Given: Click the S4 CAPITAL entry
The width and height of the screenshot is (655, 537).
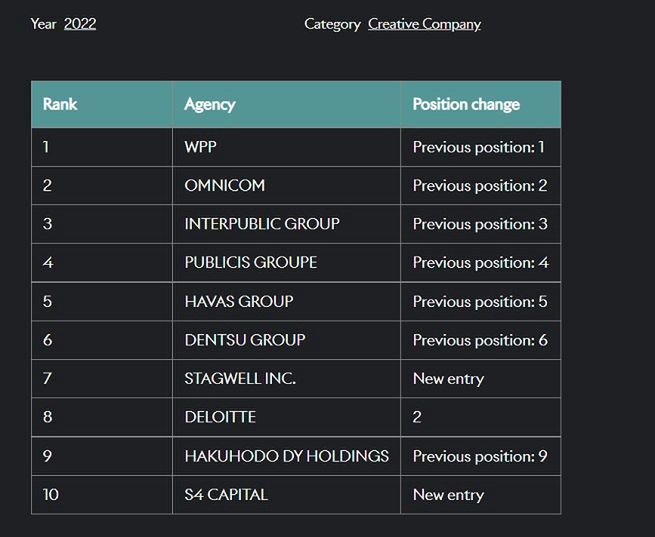Looking at the screenshot, I should [x=226, y=495].
